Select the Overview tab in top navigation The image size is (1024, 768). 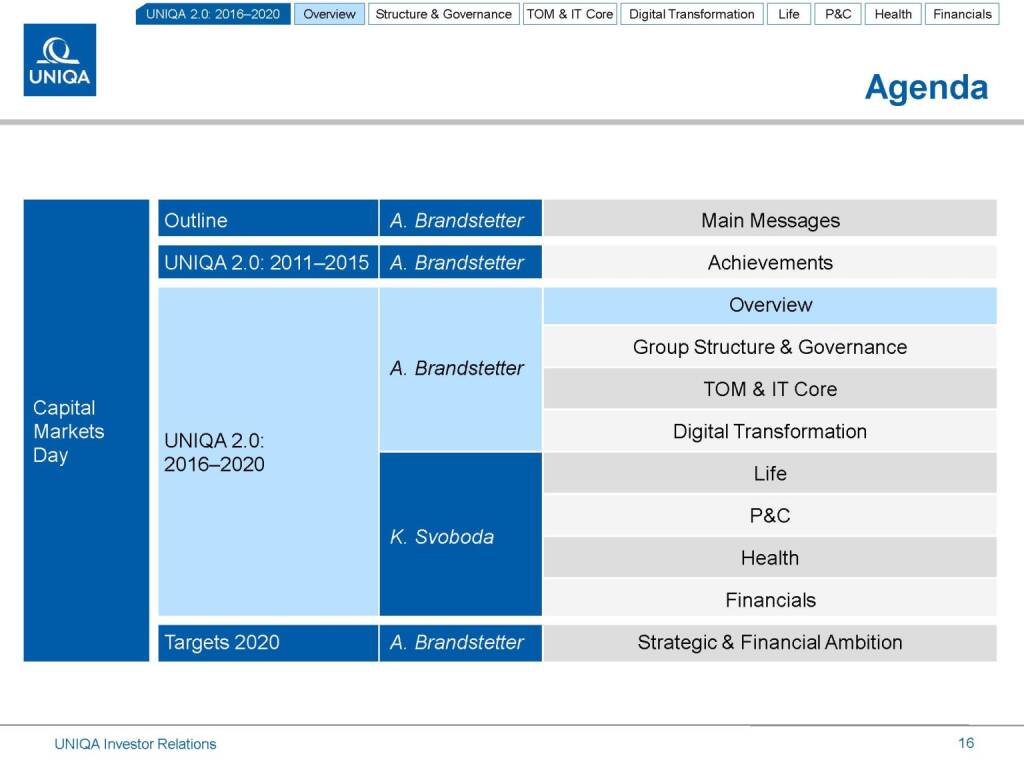(329, 14)
